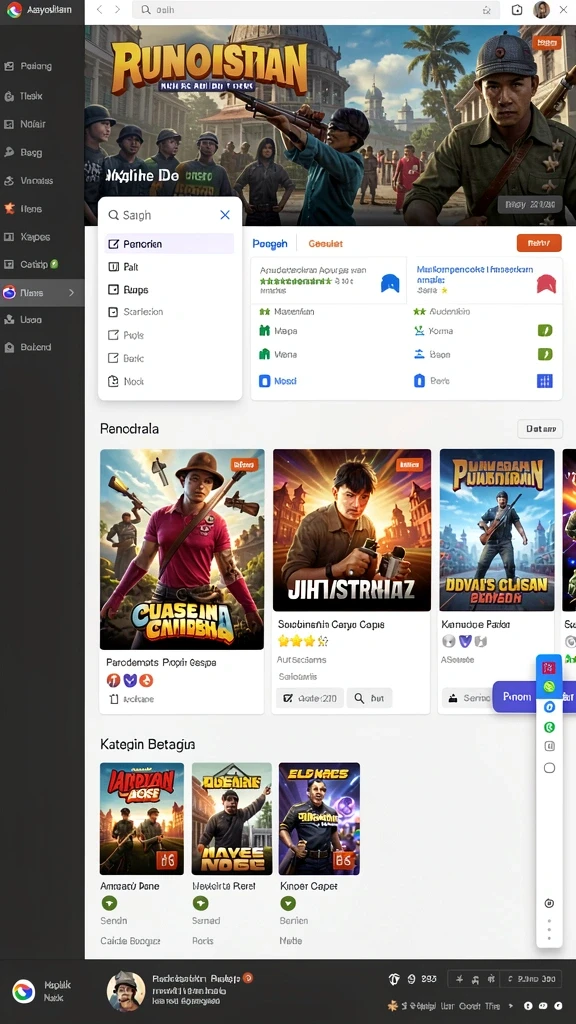
Task: Click the red icon on the Musfompencoke card
Action: click(546, 283)
